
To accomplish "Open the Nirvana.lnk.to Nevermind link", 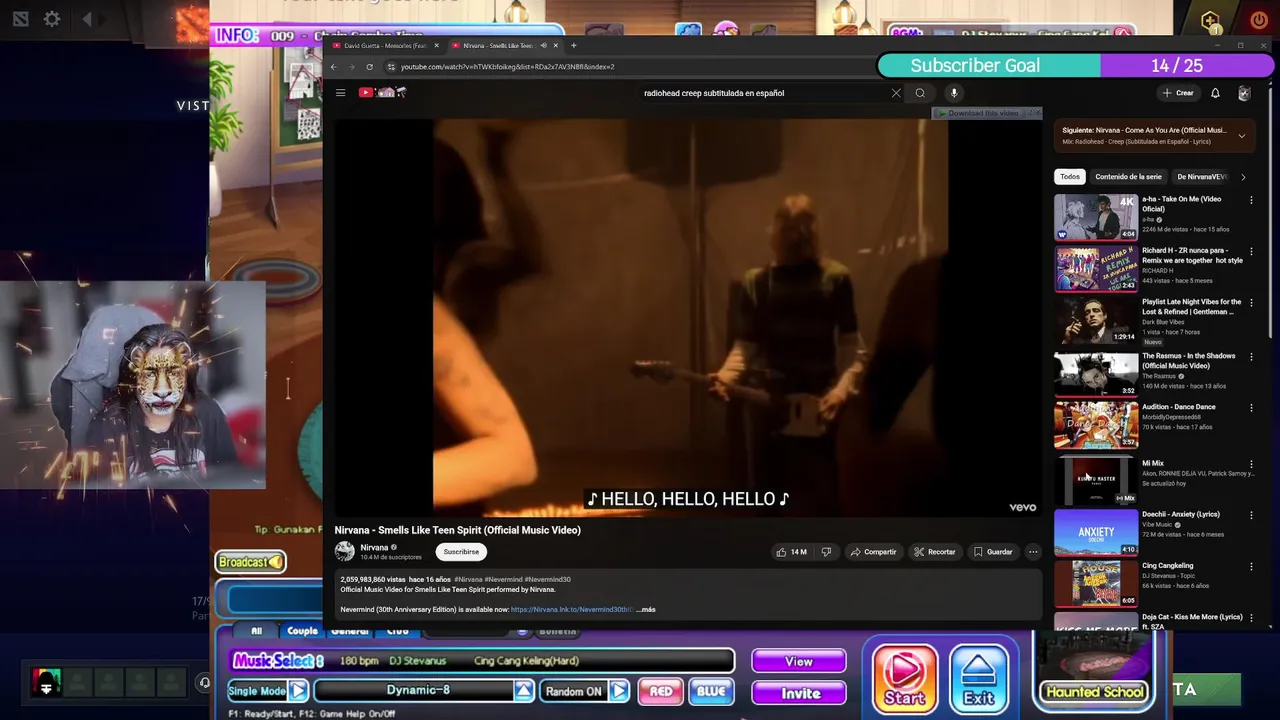I will coord(572,609).
